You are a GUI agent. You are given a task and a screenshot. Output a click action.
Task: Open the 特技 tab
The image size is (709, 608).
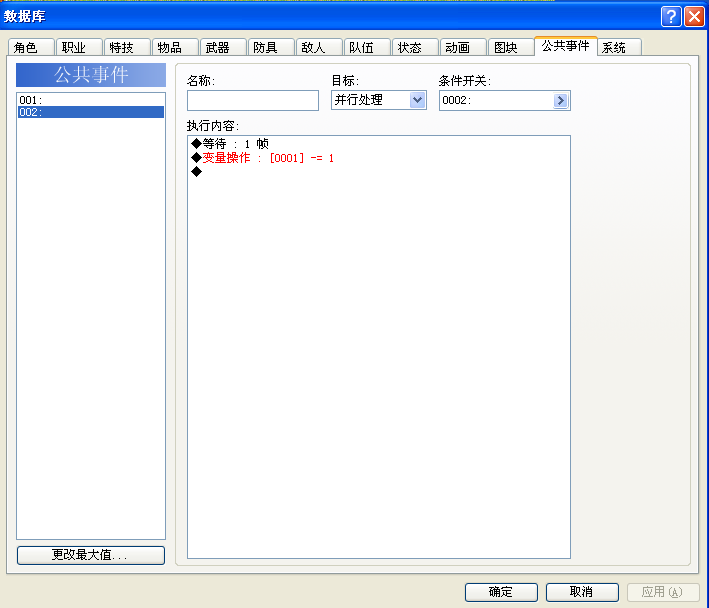[x=127, y=47]
